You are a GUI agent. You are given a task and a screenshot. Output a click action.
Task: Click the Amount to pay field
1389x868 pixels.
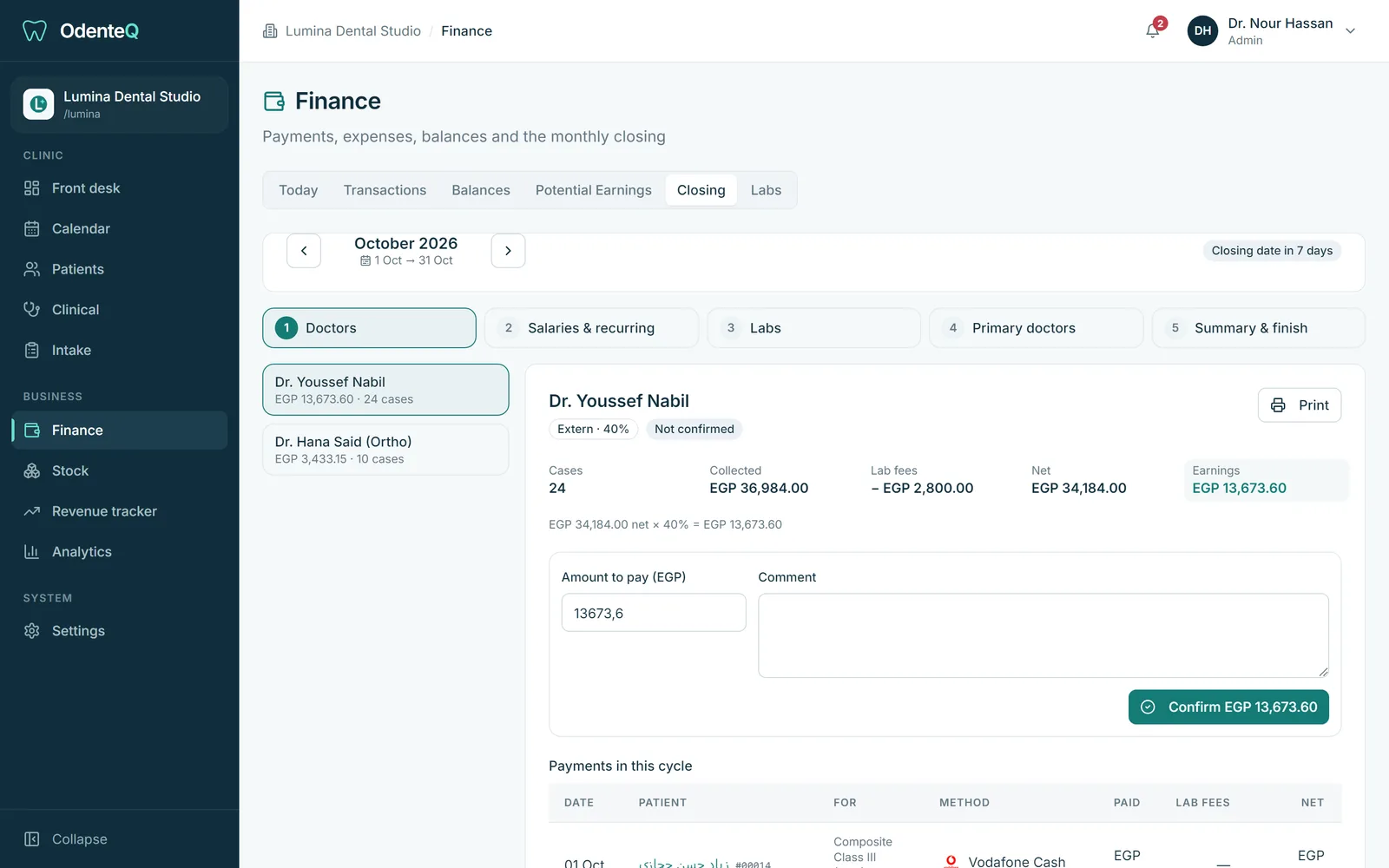click(654, 613)
